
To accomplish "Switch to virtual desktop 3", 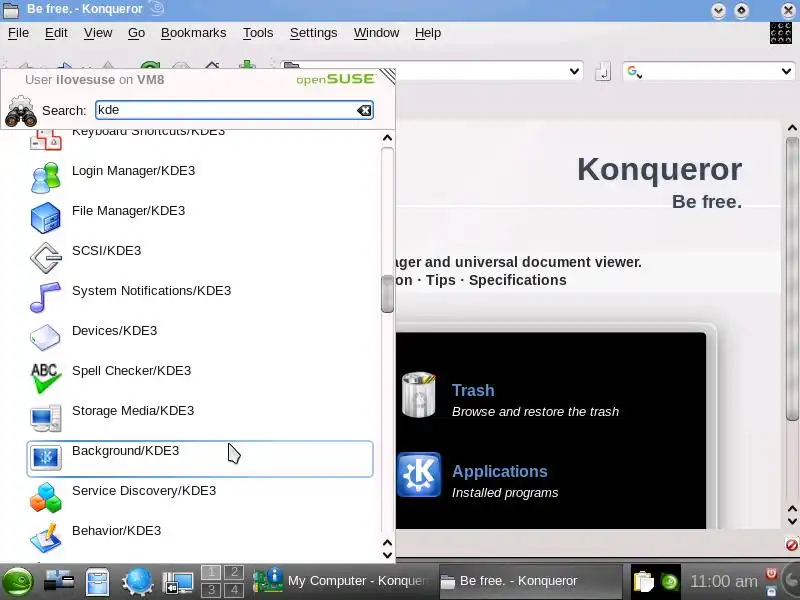I will click(211, 590).
